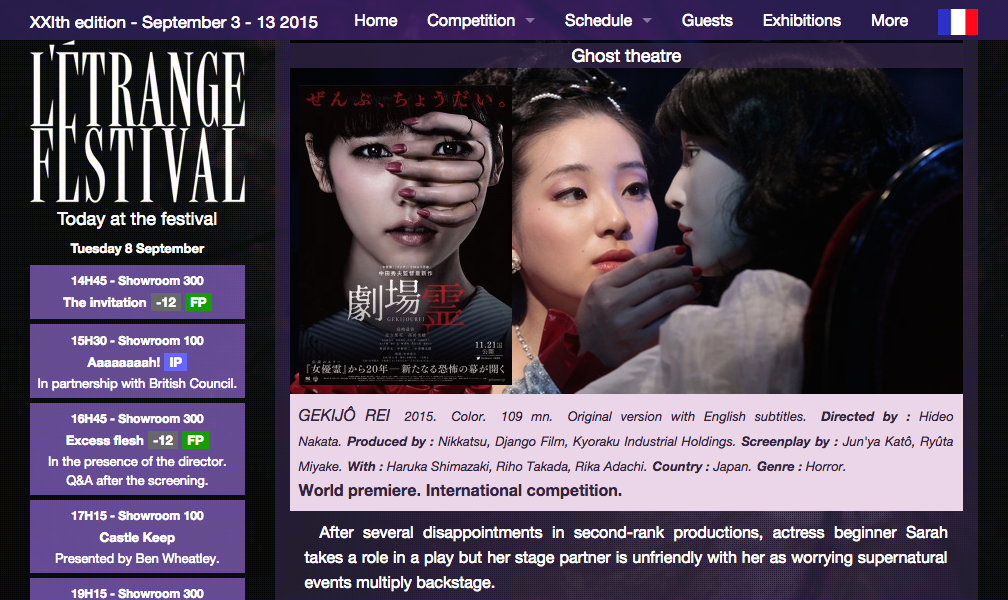Image resolution: width=1008 pixels, height=600 pixels.
Task: Open the Aaaaaaaah! film link
Action: click(x=123, y=362)
